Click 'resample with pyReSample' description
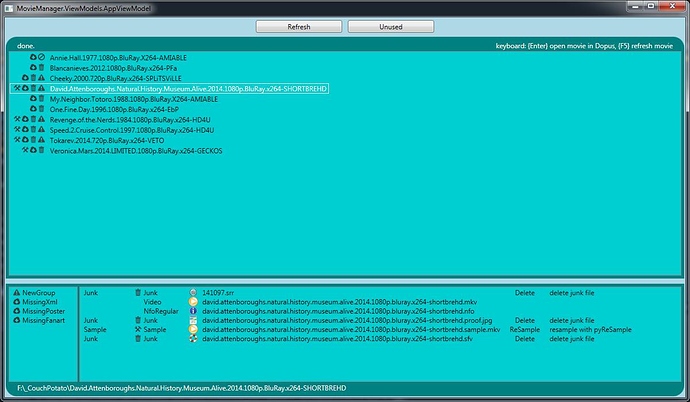 coord(590,329)
